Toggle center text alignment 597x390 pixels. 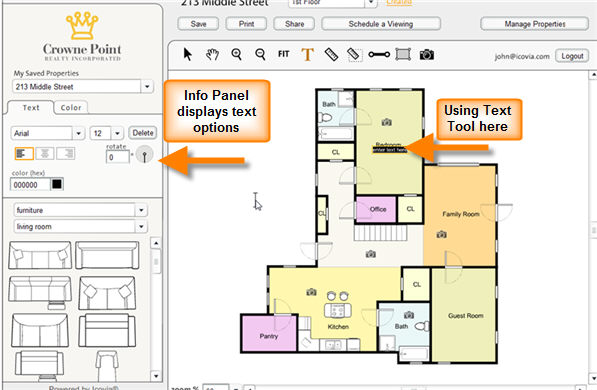pyautogui.click(x=45, y=153)
